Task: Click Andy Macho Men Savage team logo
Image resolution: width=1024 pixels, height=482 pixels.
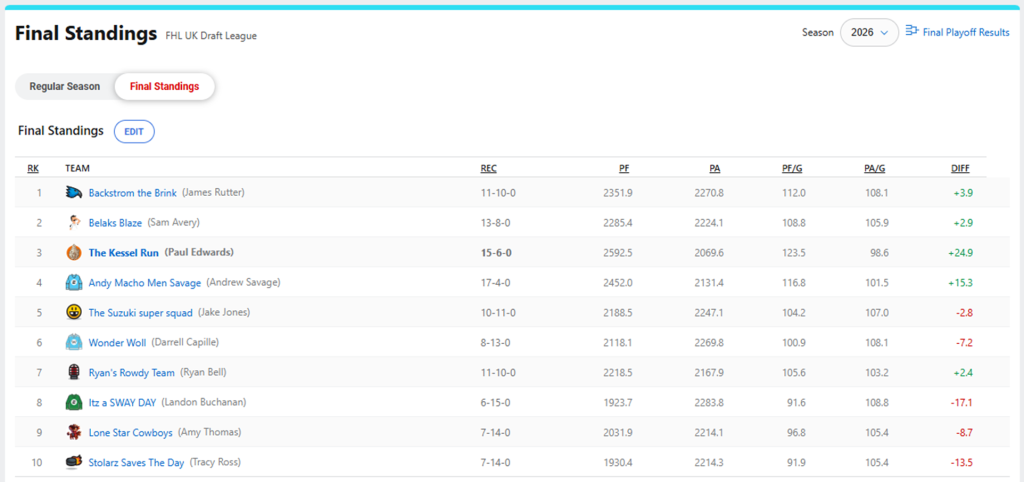Action: [74, 283]
